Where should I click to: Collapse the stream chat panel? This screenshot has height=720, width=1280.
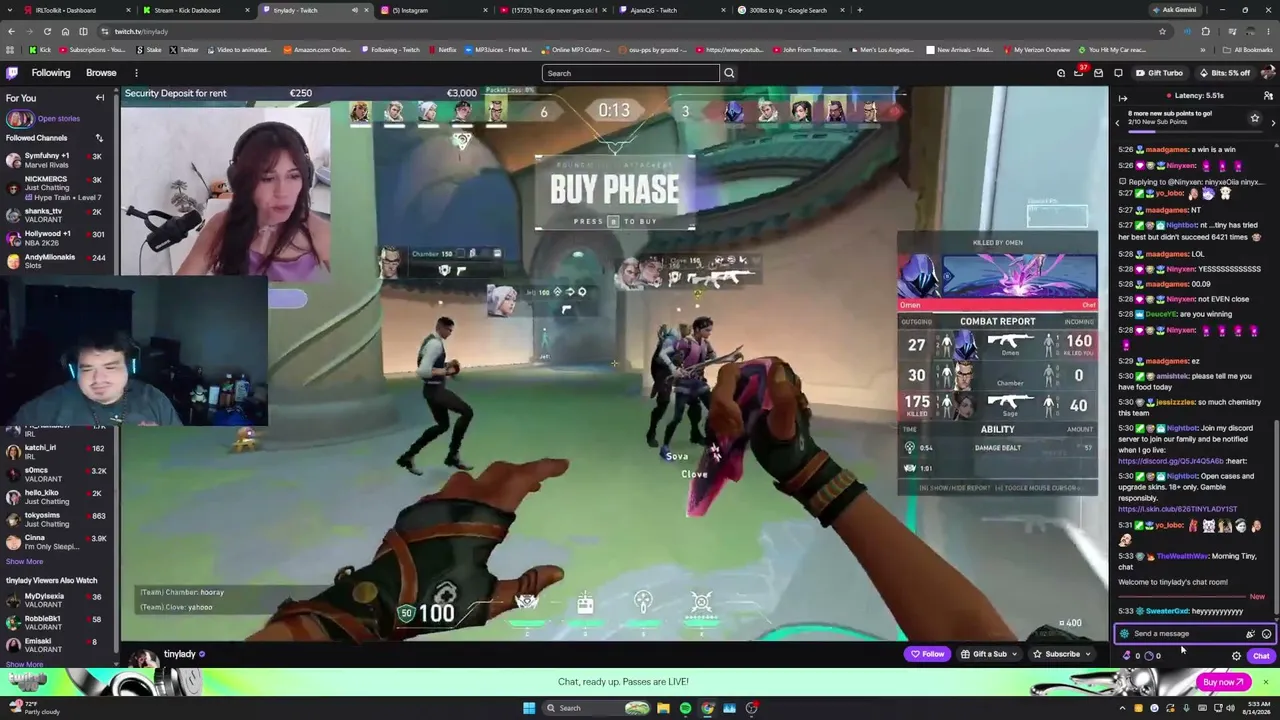tap(1123, 97)
